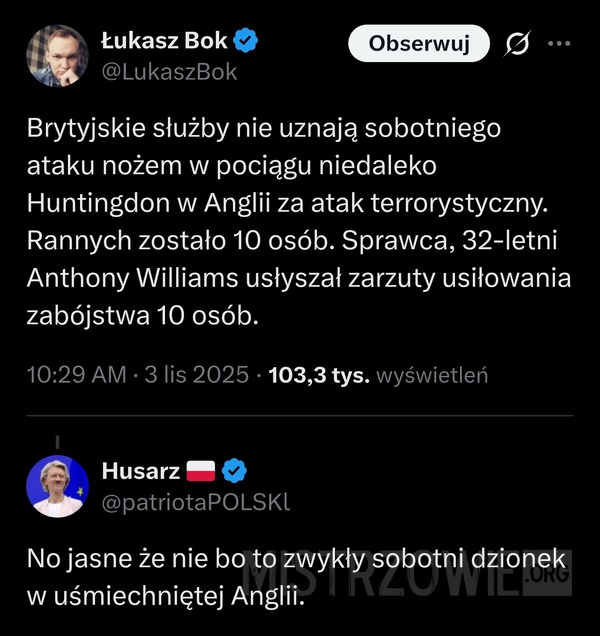Click the verified badge beside Łukasz Bok

[246, 42]
